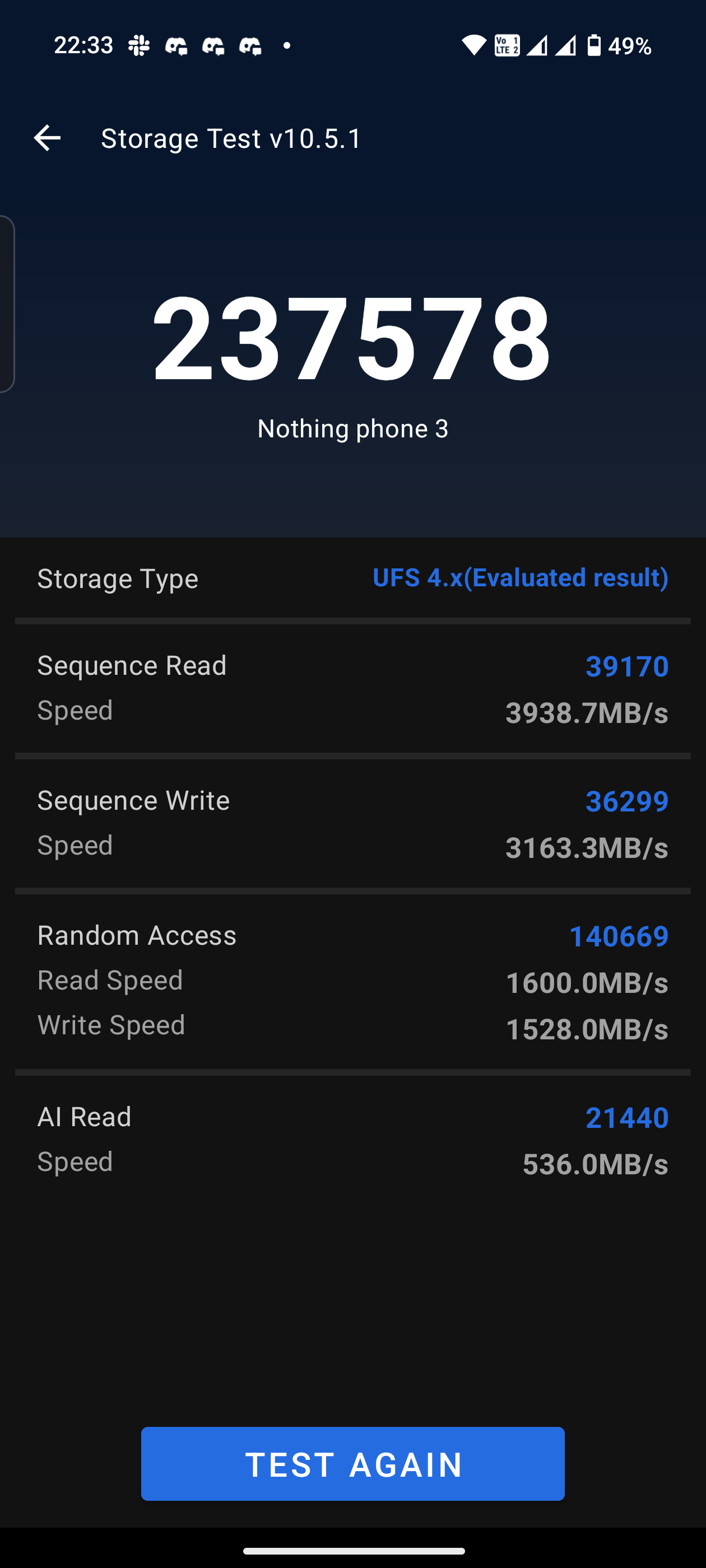The image size is (706, 1568).
Task: Tap the Wi-Fi status icon
Action: (473, 46)
